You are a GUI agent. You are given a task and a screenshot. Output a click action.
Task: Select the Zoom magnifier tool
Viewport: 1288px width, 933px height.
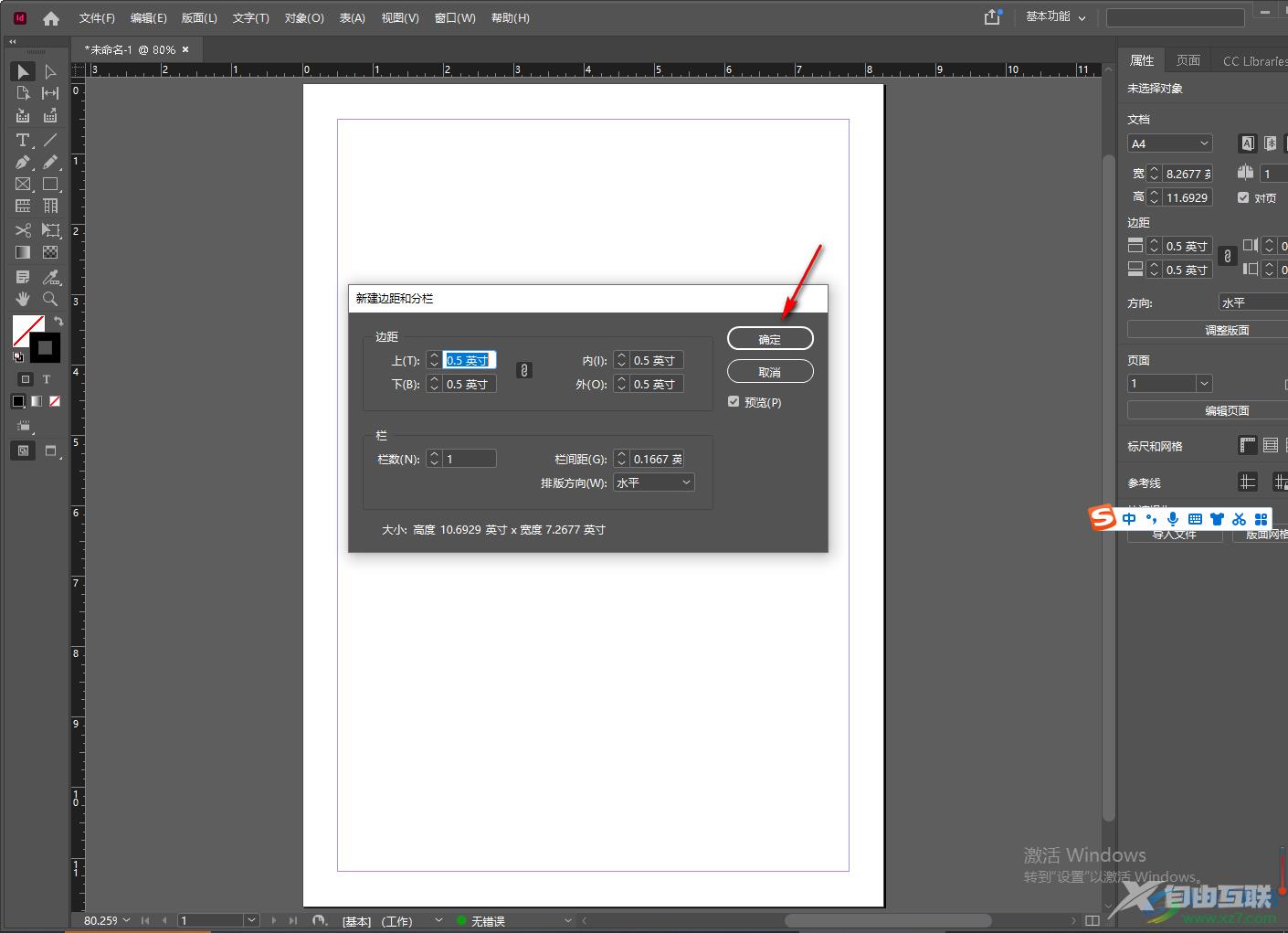point(50,299)
